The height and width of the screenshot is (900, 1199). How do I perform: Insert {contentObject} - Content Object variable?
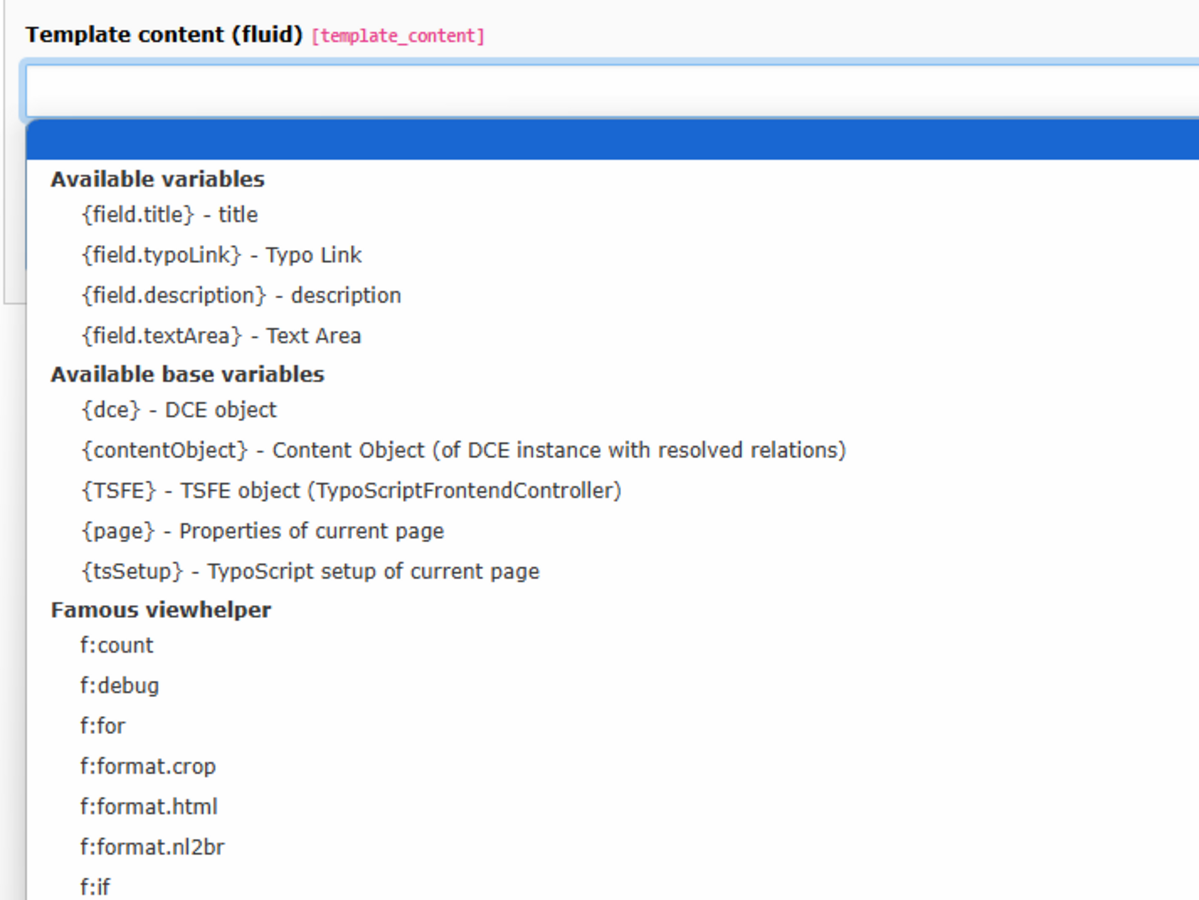click(612, 450)
